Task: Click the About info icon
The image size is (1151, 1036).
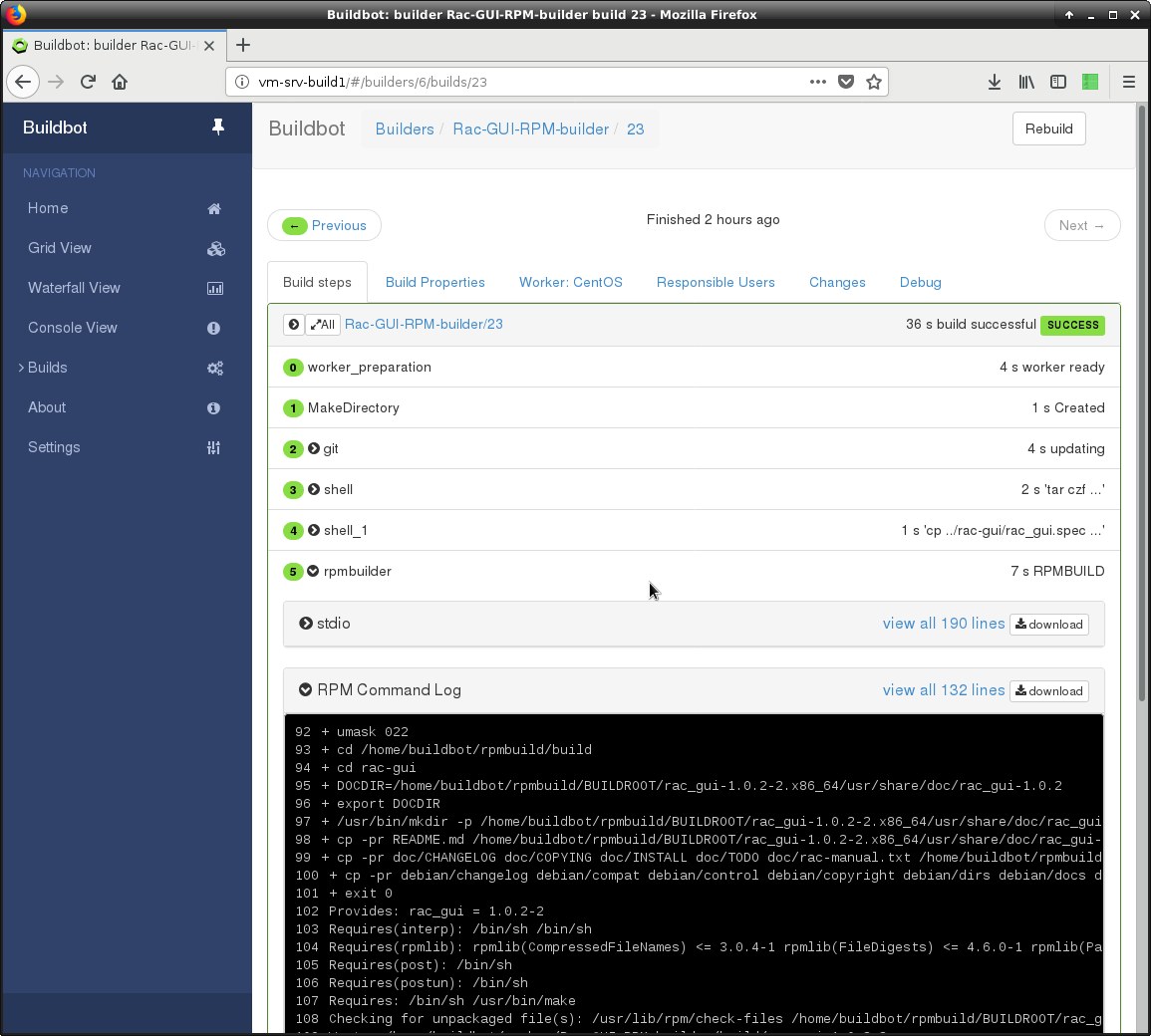Action: (213, 408)
